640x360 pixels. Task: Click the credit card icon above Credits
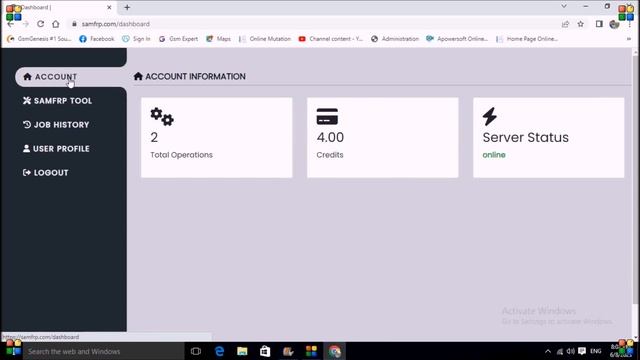(x=327, y=116)
